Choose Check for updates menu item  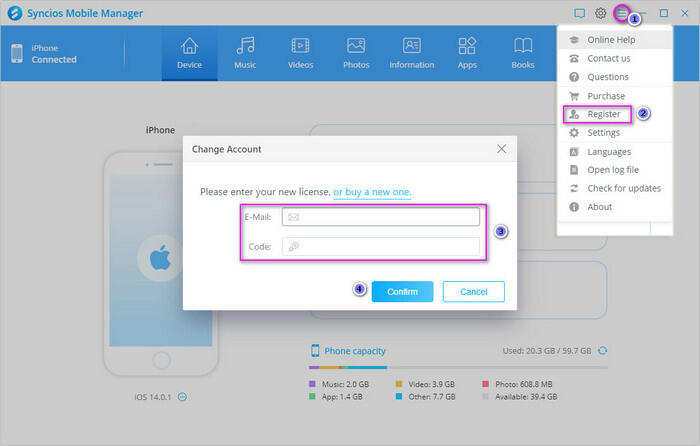click(623, 188)
